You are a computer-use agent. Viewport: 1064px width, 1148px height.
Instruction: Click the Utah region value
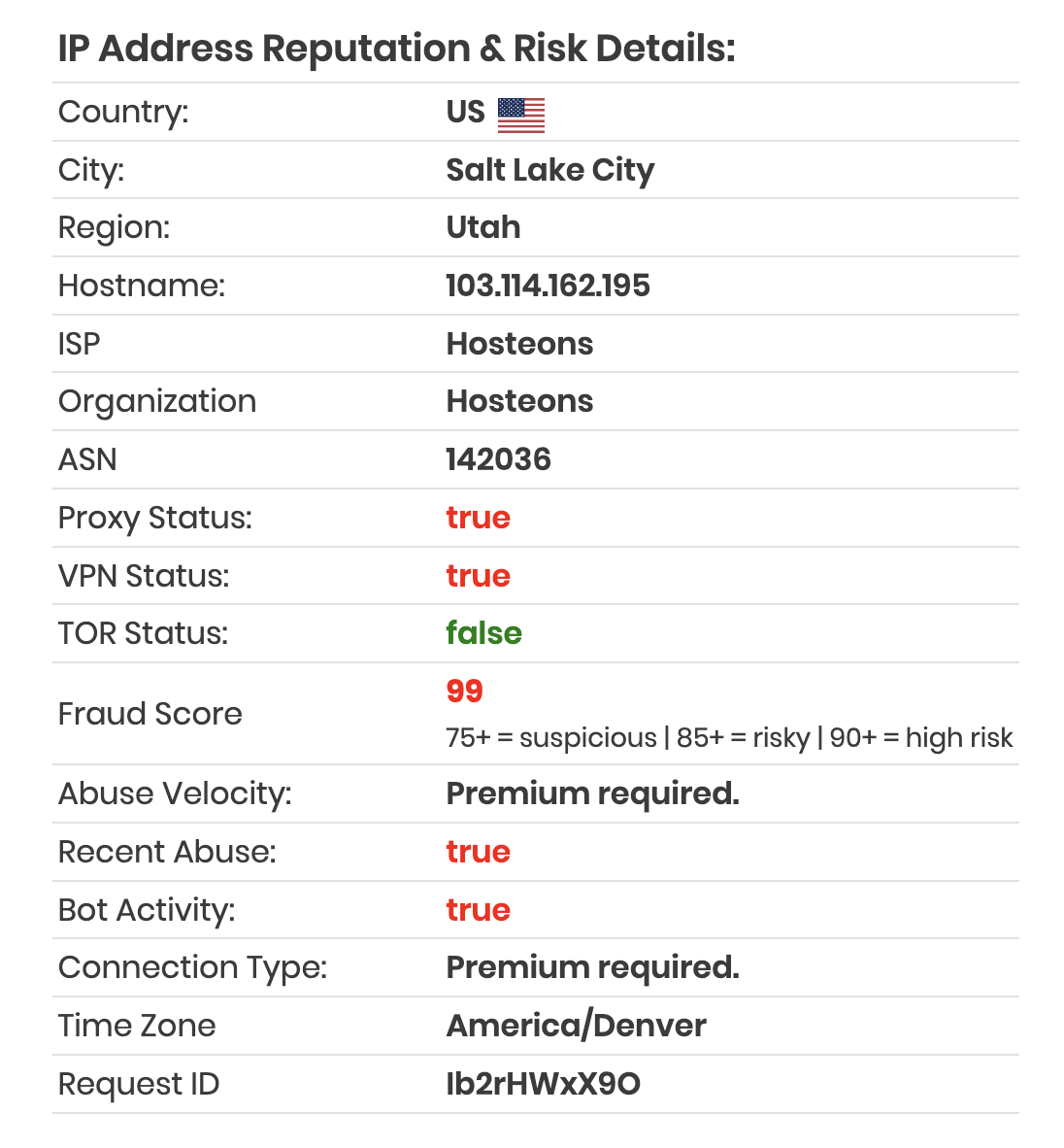(x=483, y=227)
